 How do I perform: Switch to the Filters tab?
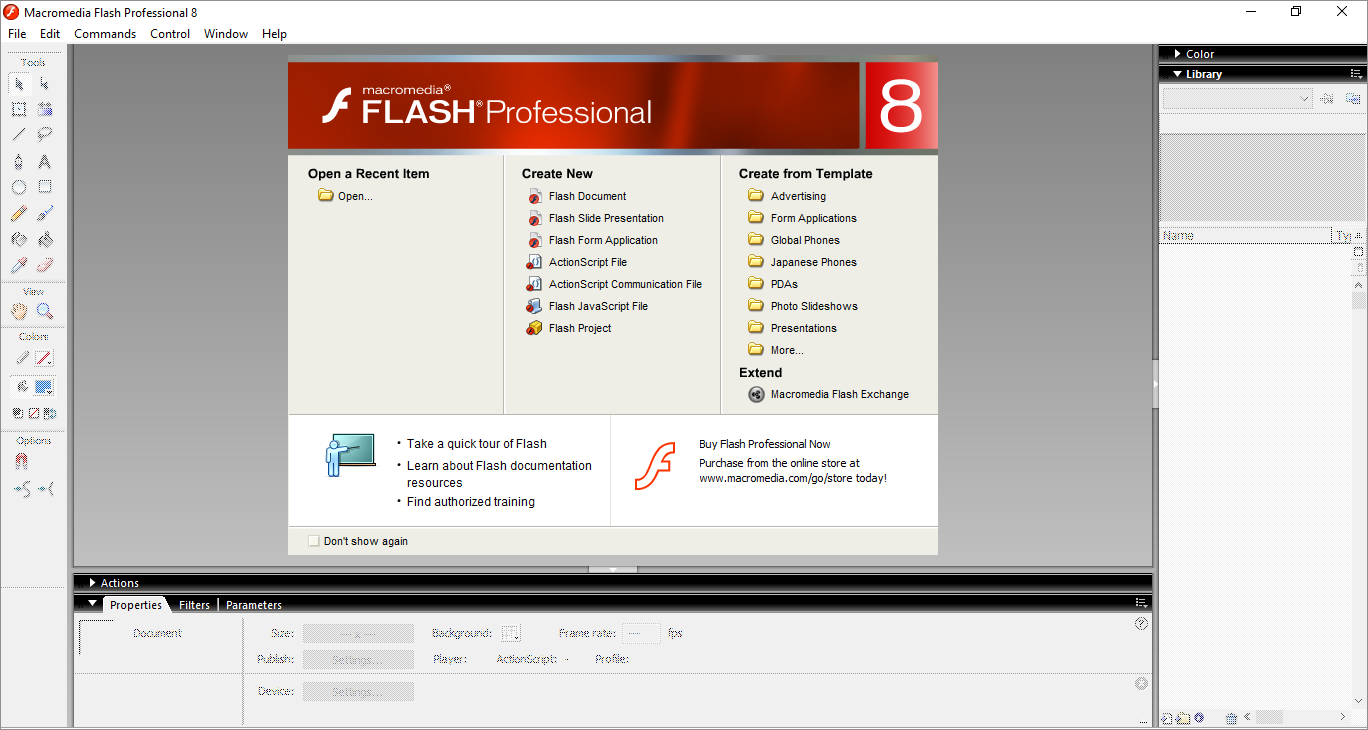point(194,605)
